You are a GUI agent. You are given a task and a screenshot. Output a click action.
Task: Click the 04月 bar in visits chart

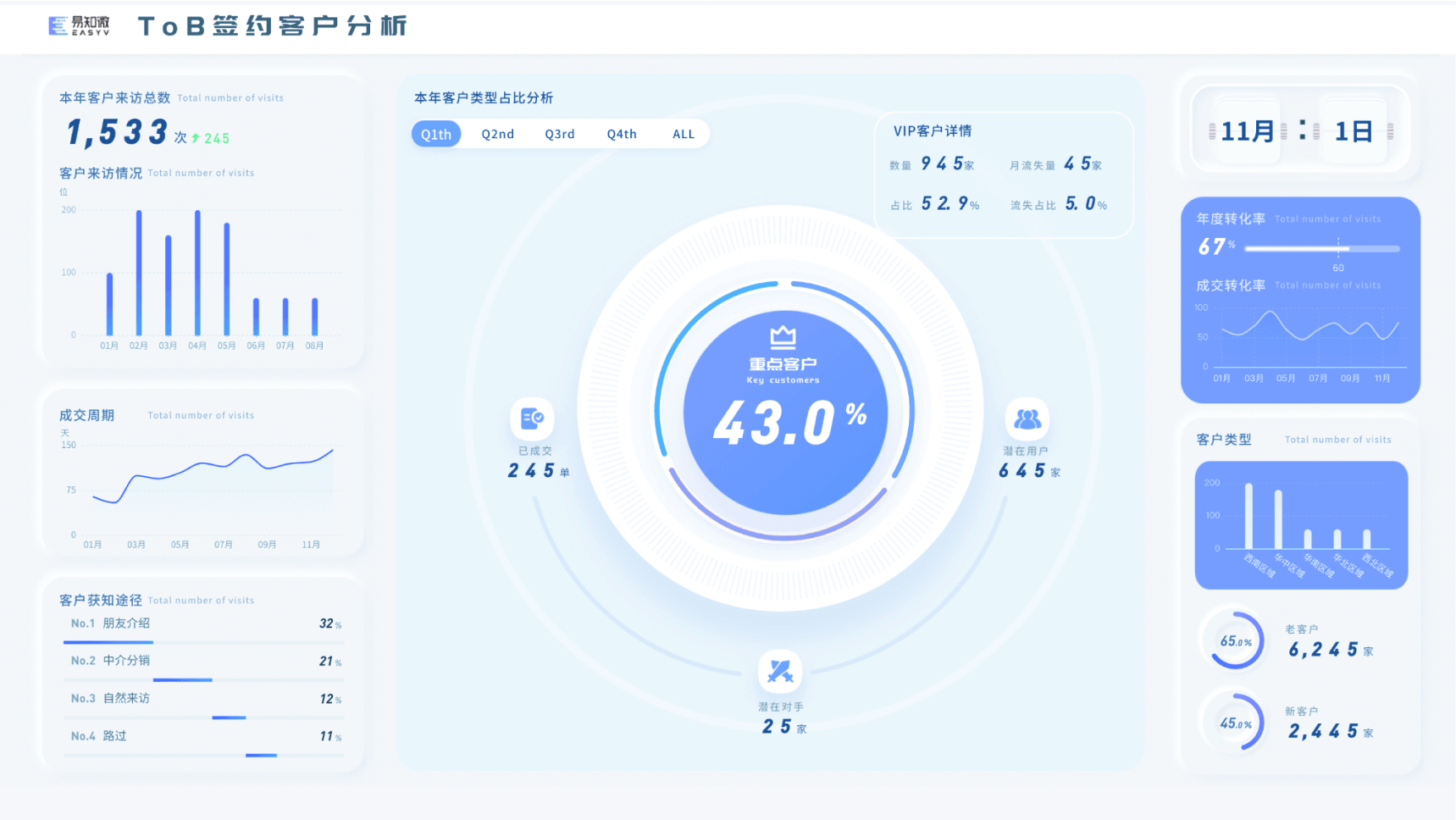tap(197, 273)
